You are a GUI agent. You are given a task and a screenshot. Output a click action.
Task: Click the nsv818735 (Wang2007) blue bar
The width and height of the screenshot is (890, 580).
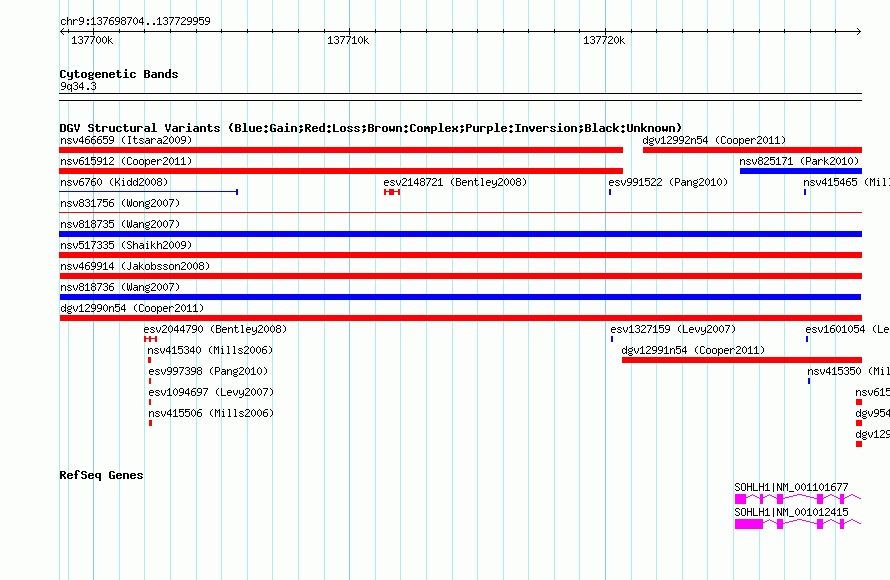[461, 234]
